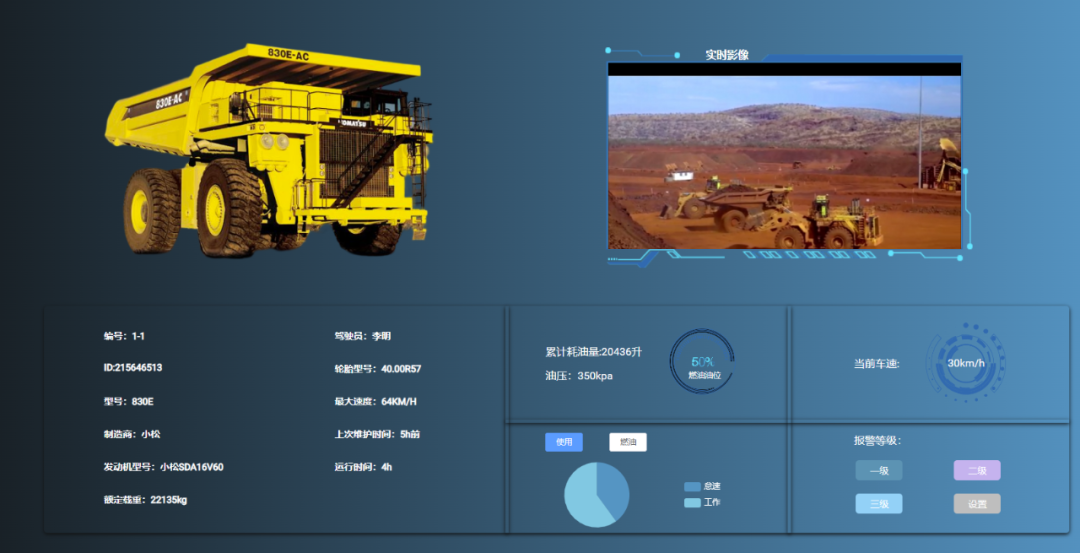Choose the light blue 三级 alarm button
The image size is (1080, 553).
click(x=878, y=504)
